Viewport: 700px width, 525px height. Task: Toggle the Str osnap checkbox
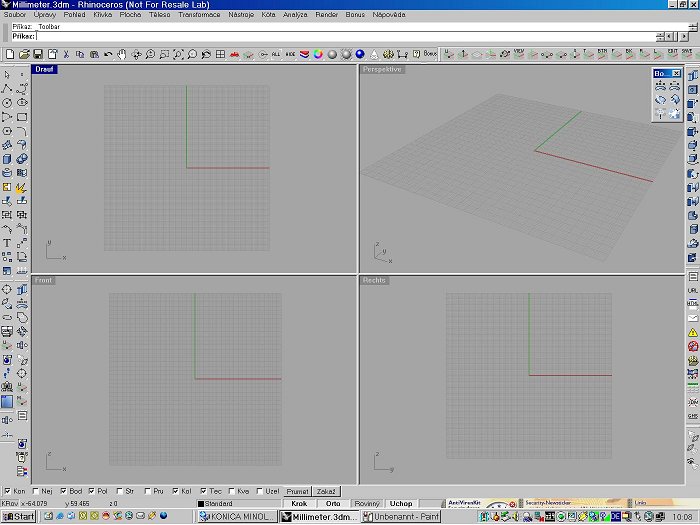tap(119, 491)
